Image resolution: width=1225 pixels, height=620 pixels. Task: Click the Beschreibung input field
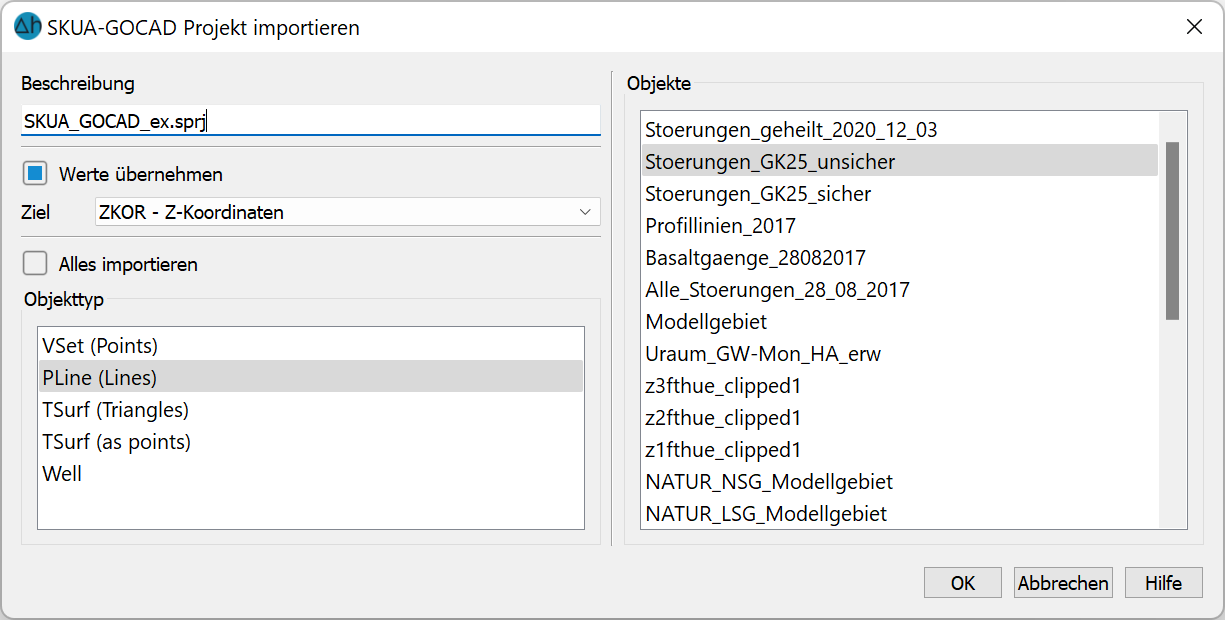point(311,121)
